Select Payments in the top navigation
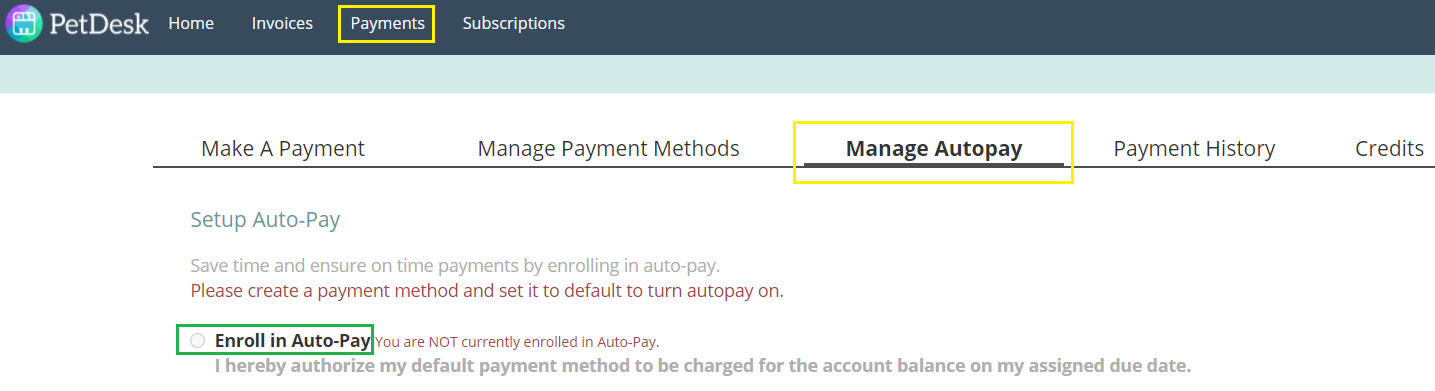The height and width of the screenshot is (391, 1435). [x=387, y=23]
